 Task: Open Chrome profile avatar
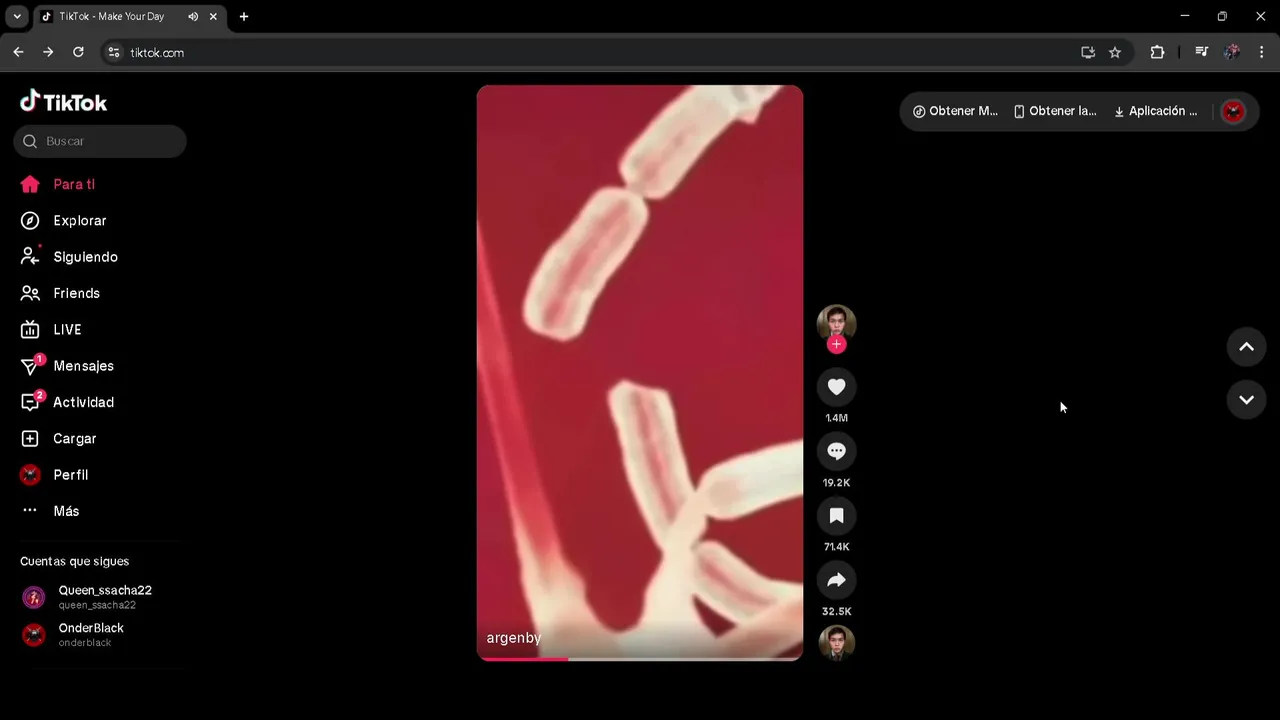[x=1232, y=52]
